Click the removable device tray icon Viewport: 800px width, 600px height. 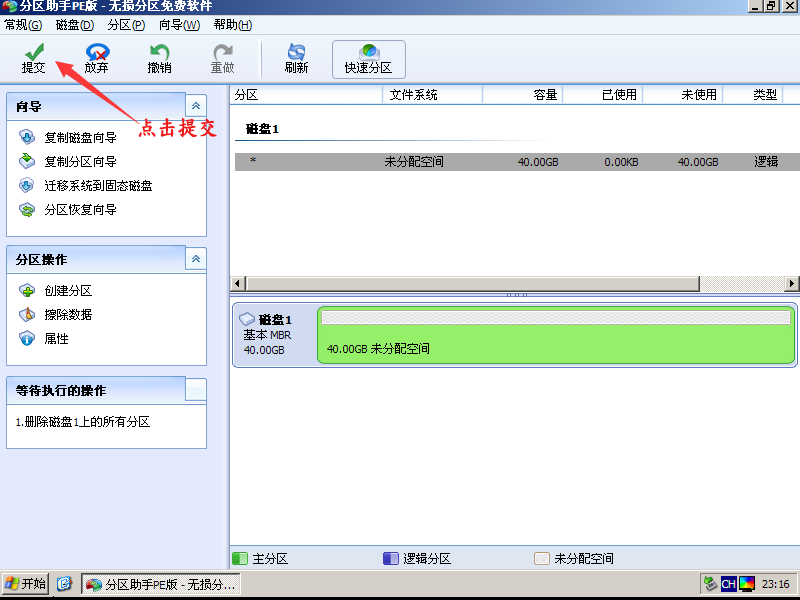click(710, 584)
